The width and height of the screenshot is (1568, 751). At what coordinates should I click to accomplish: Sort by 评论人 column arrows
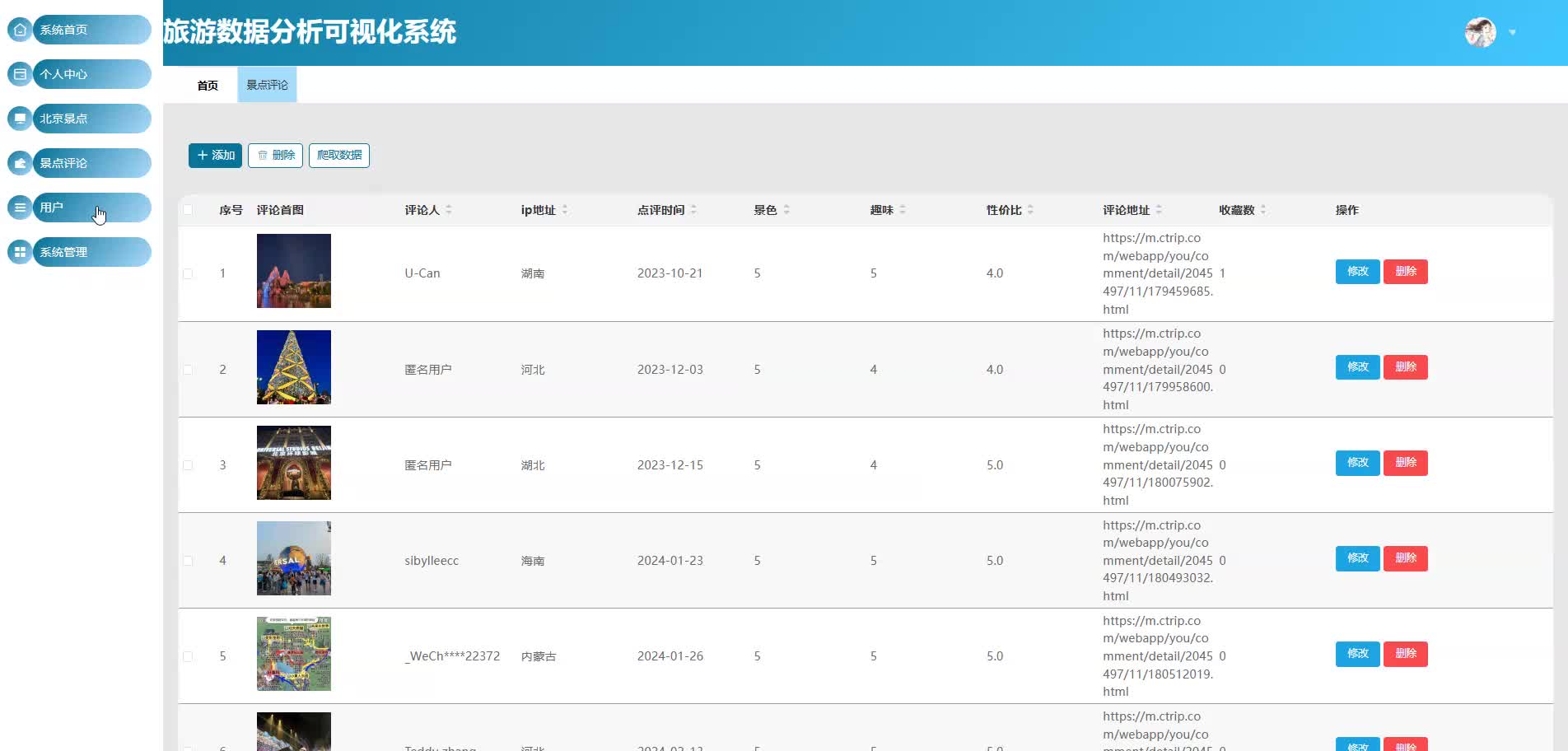[449, 210]
